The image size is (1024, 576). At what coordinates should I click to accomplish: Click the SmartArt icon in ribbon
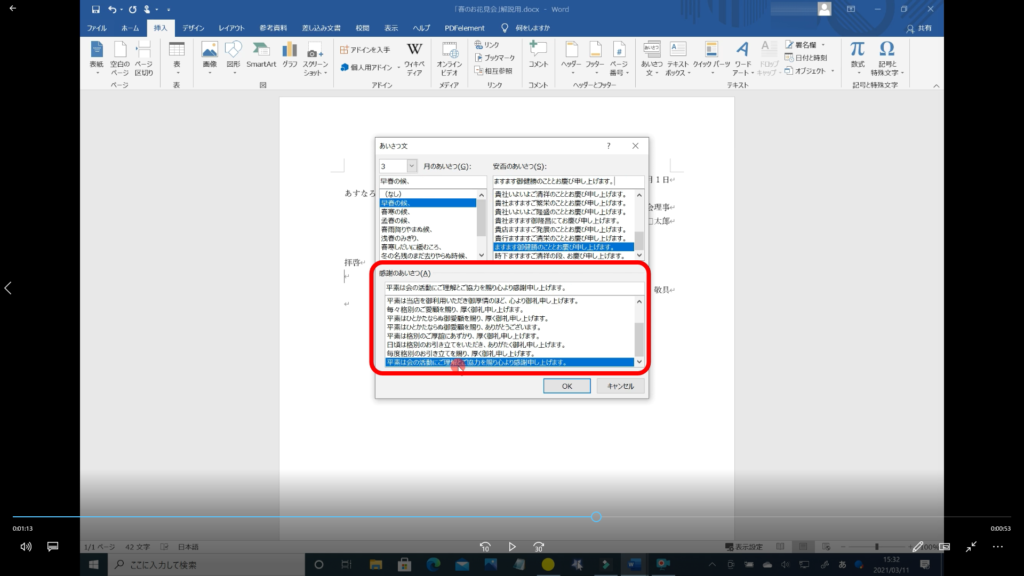pos(261,55)
